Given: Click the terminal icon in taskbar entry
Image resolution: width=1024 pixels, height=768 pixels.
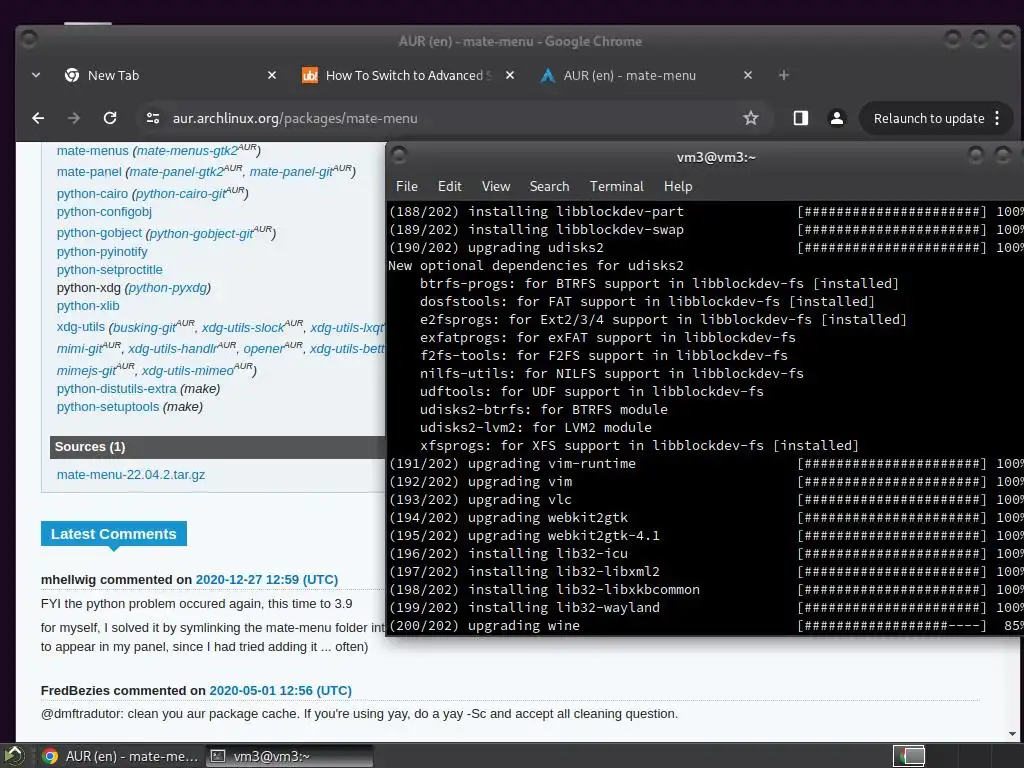Looking at the screenshot, I should (x=218, y=756).
